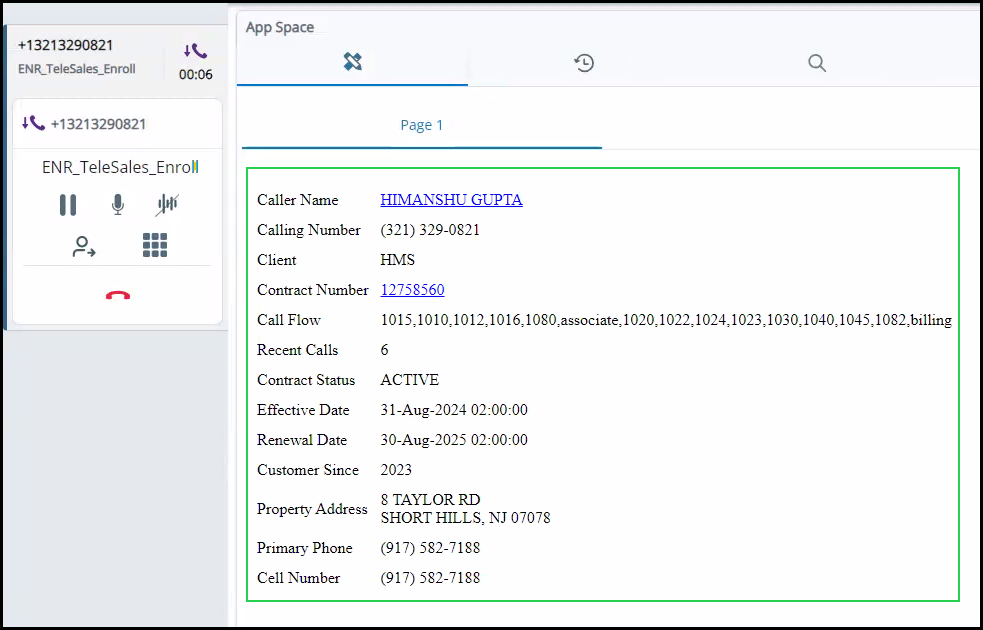Mute the microphone

pos(117,204)
